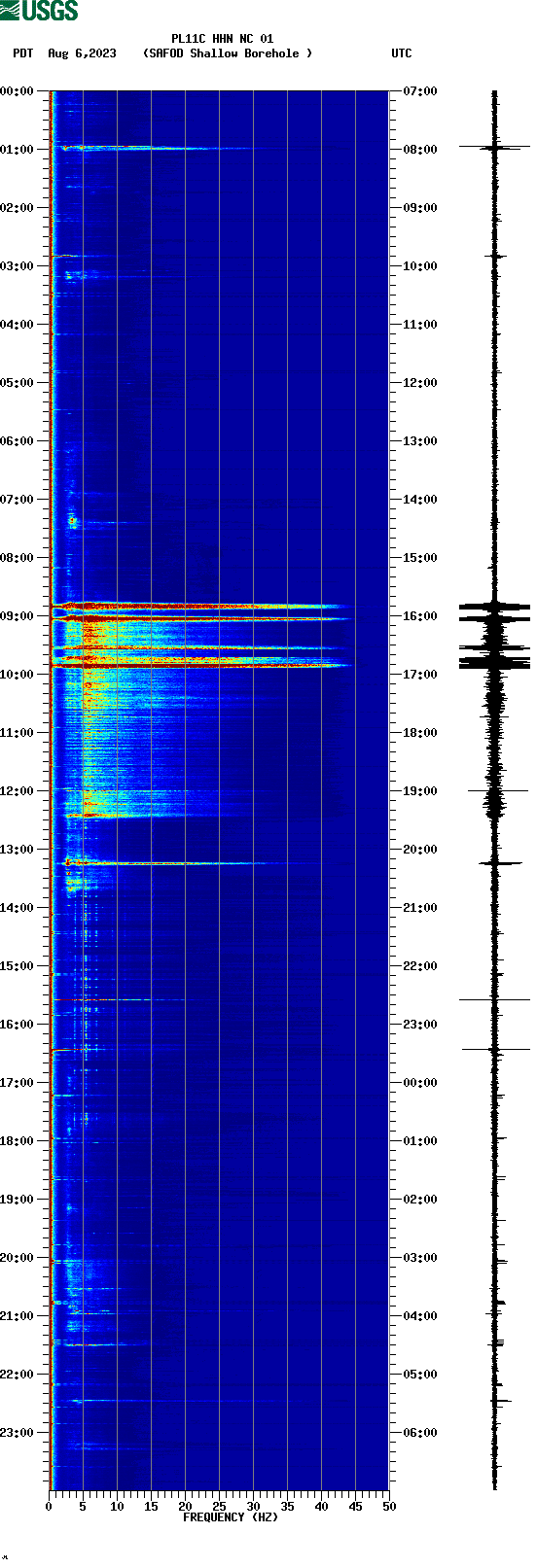The image size is (537, 1568).
Task: Select the 5 Hz frequency tick label
Action: [83, 1507]
